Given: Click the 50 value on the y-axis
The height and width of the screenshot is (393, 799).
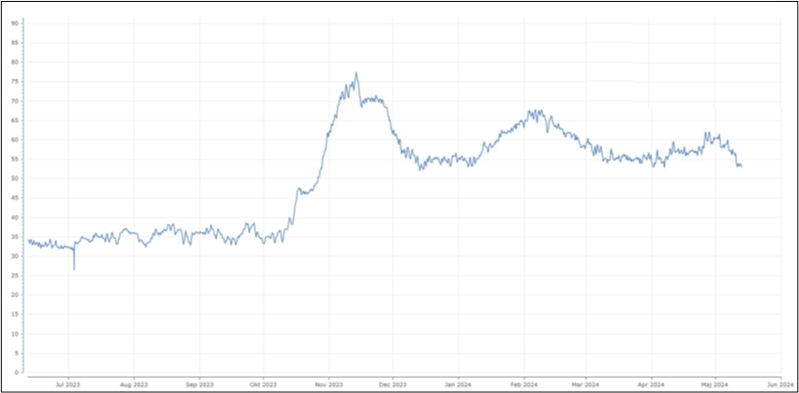Looking at the screenshot, I should (x=15, y=178).
